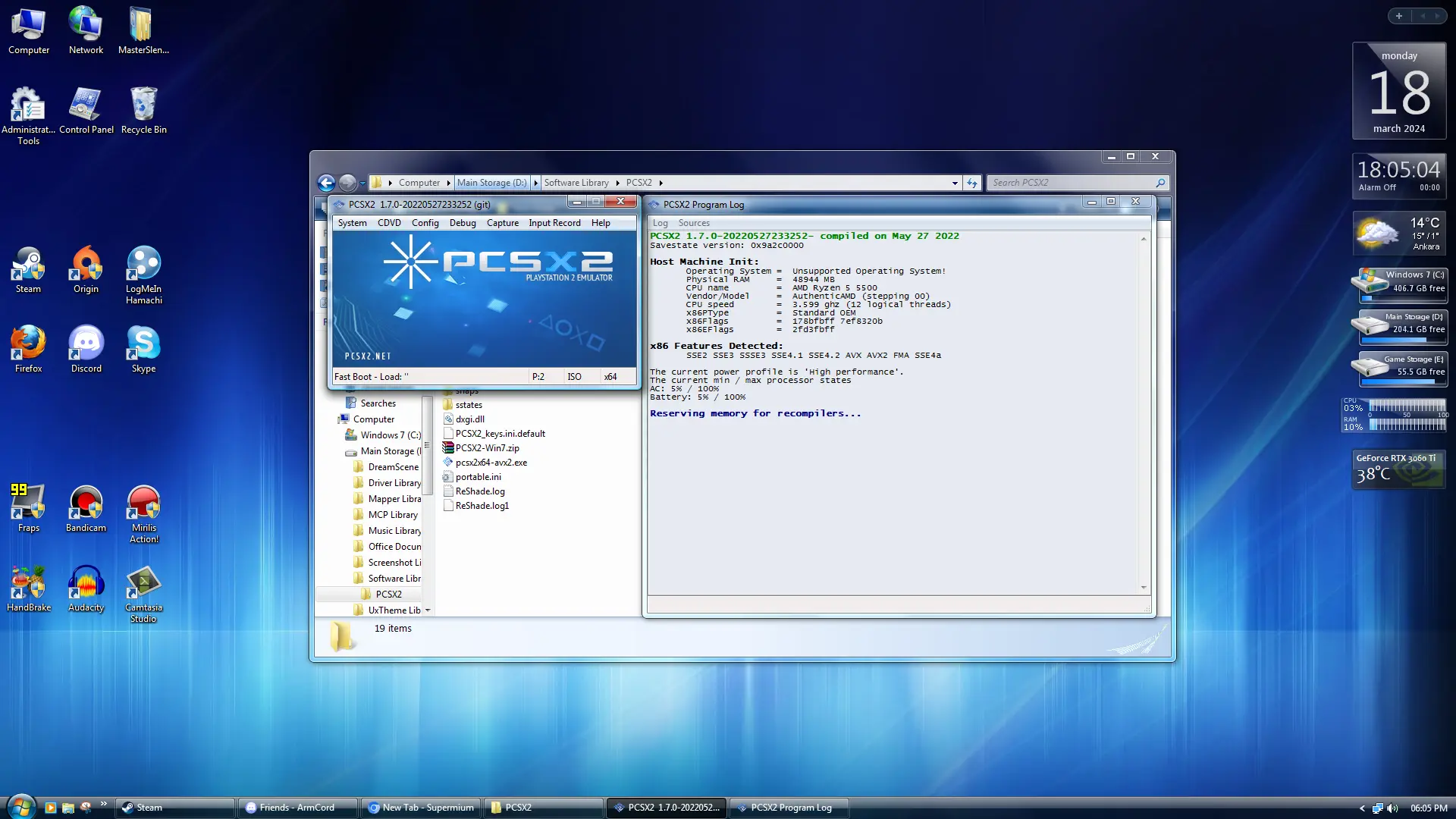Open the Sources menu in Program Log
1456x819 pixels.
[694, 223]
